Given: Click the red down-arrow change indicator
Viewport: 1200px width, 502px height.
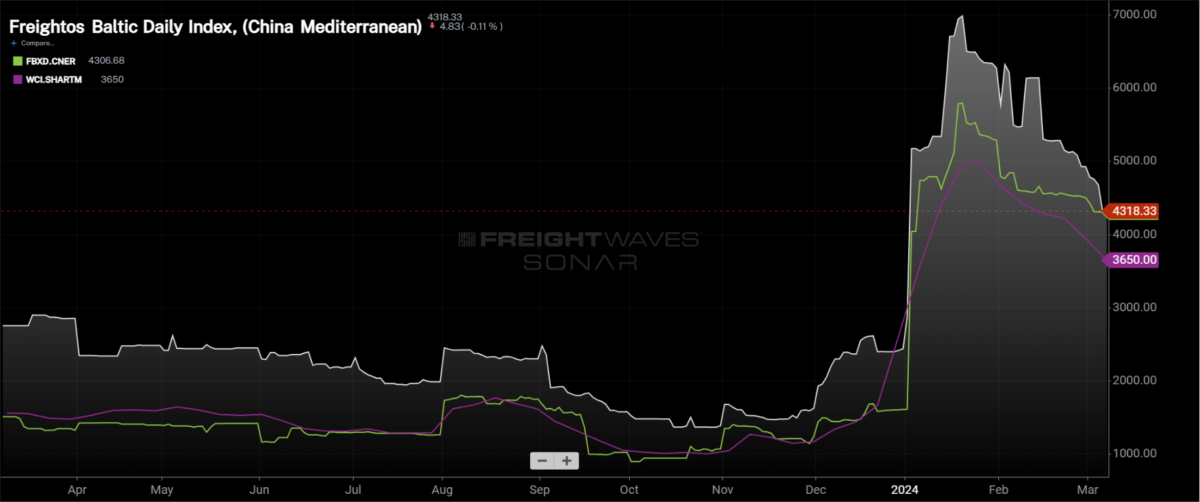Looking at the screenshot, I should tap(431, 26).
